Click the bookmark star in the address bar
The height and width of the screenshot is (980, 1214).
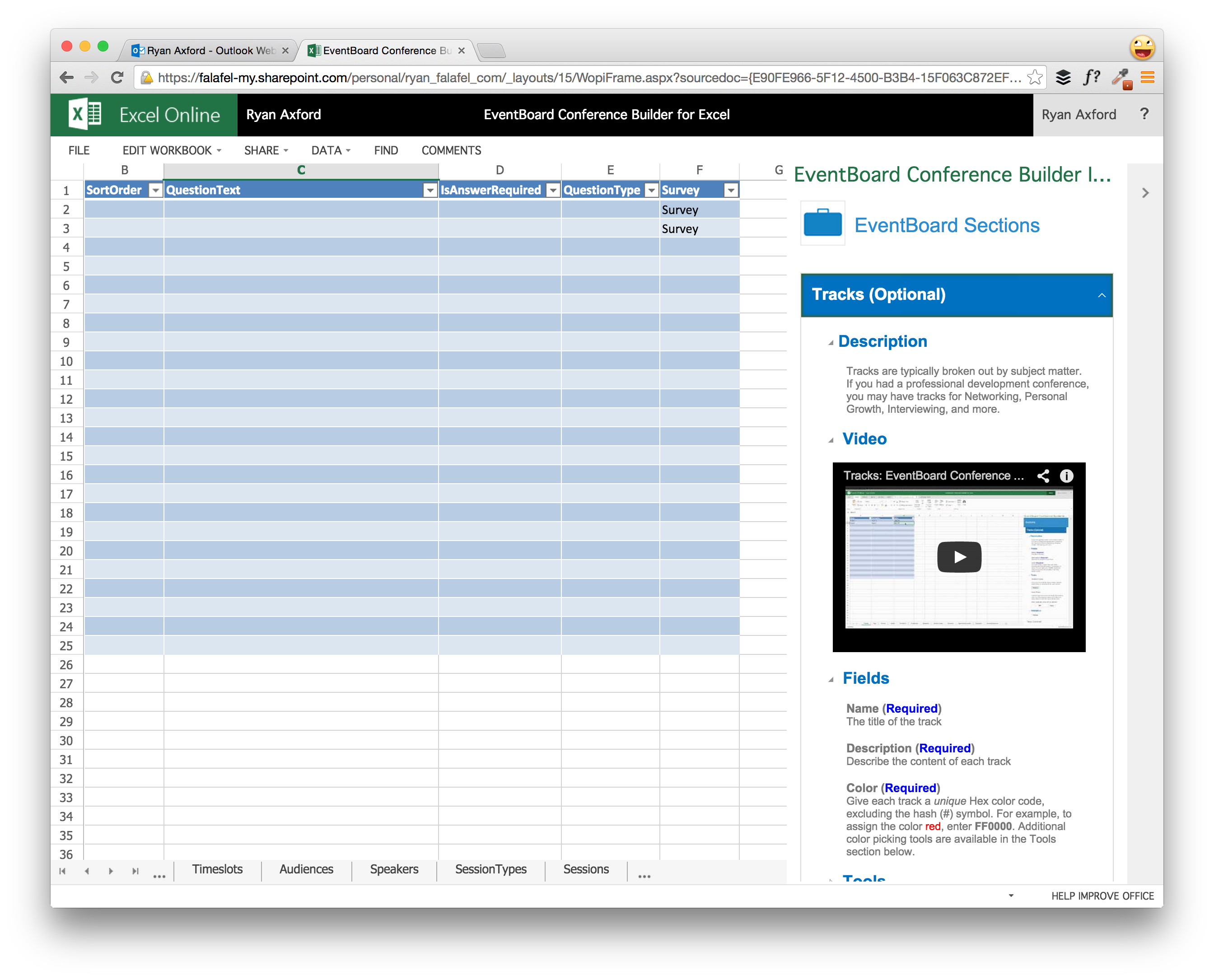click(1035, 77)
